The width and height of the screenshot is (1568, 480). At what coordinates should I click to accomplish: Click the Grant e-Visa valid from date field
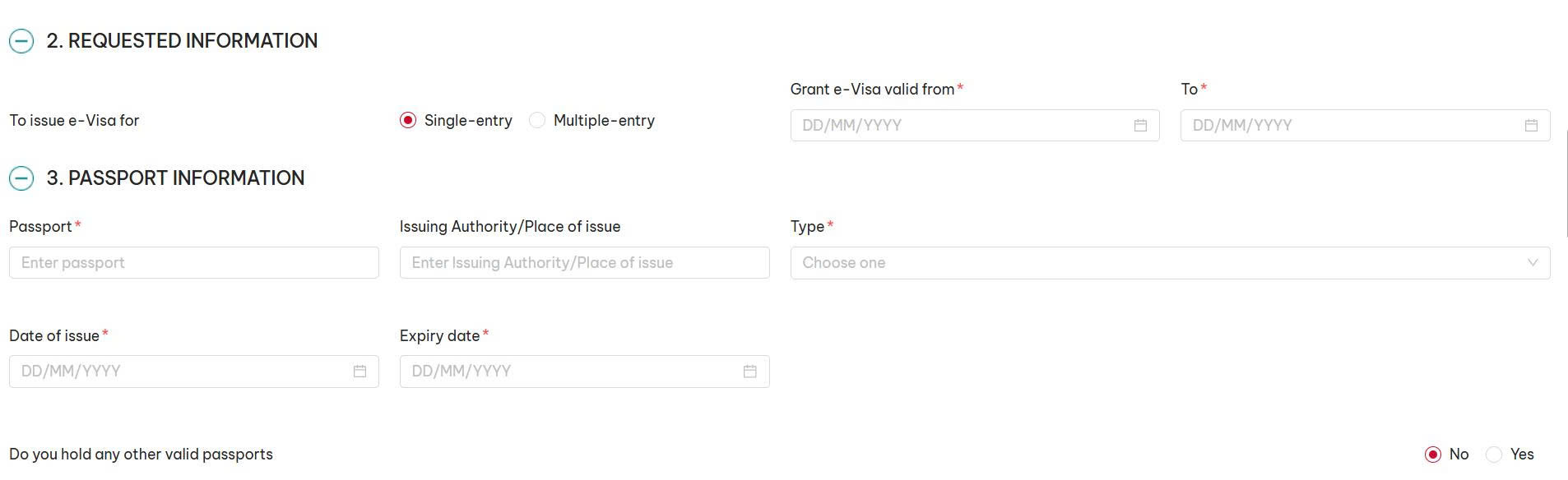click(963, 126)
